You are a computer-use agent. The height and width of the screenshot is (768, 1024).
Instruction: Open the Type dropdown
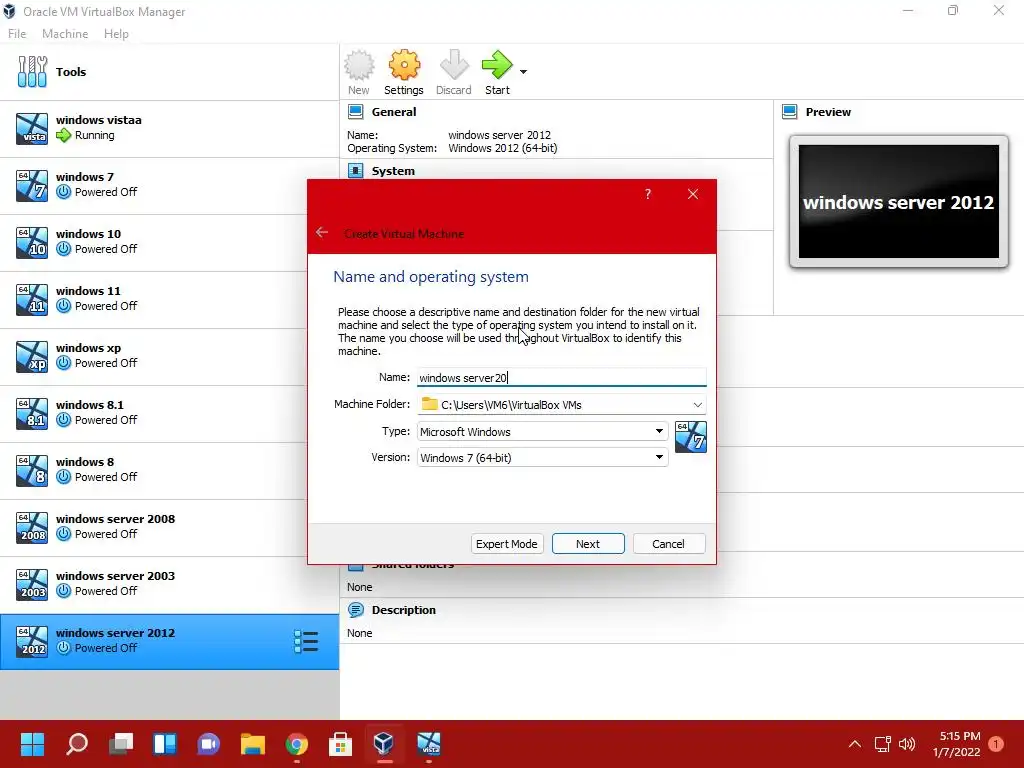coord(542,432)
